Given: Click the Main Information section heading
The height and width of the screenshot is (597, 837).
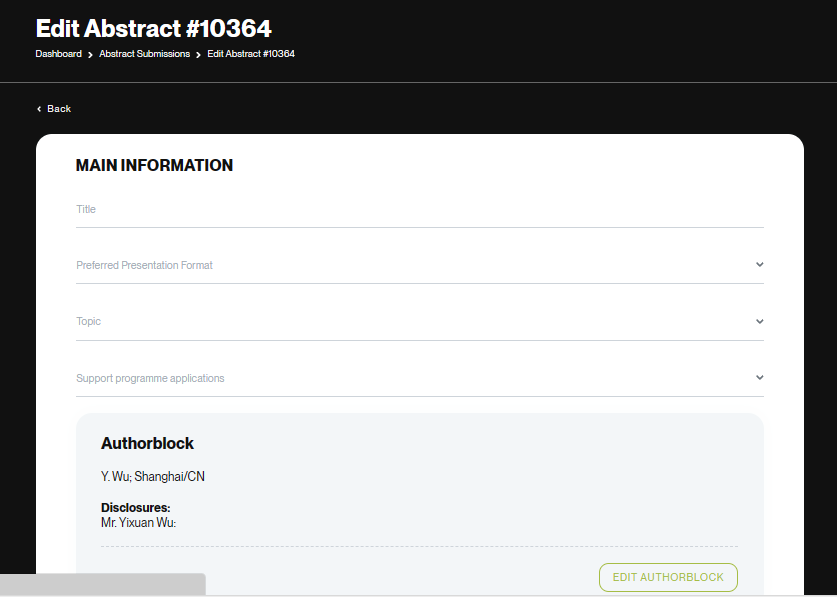Looking at the screenshot, I should [x=154, y=166].
